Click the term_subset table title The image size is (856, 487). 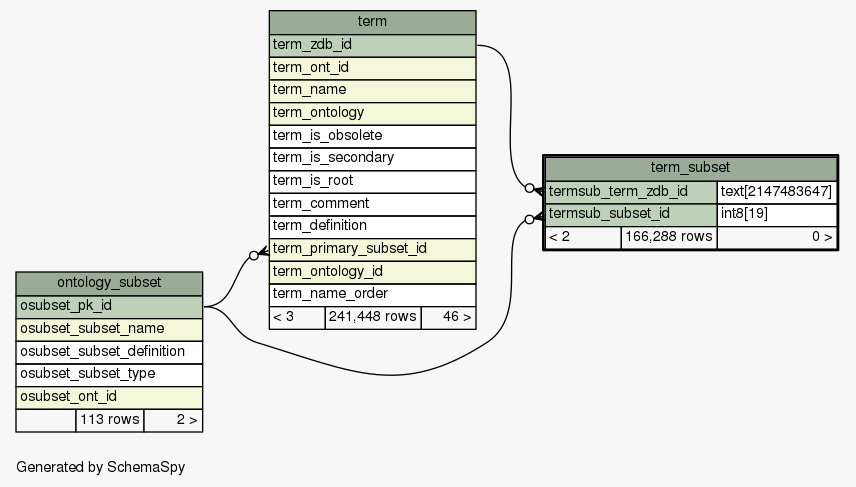[689, 168]
